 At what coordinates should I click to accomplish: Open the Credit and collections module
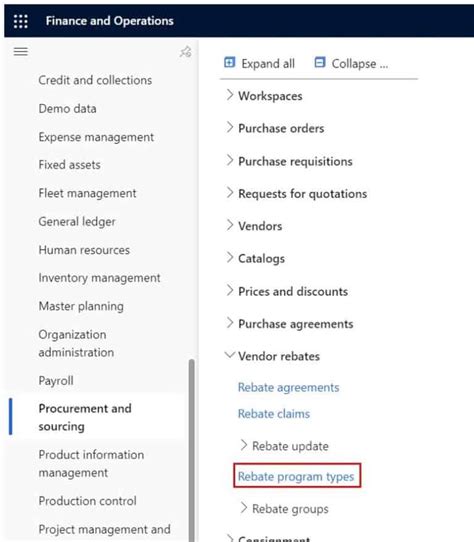click(95, 80)
